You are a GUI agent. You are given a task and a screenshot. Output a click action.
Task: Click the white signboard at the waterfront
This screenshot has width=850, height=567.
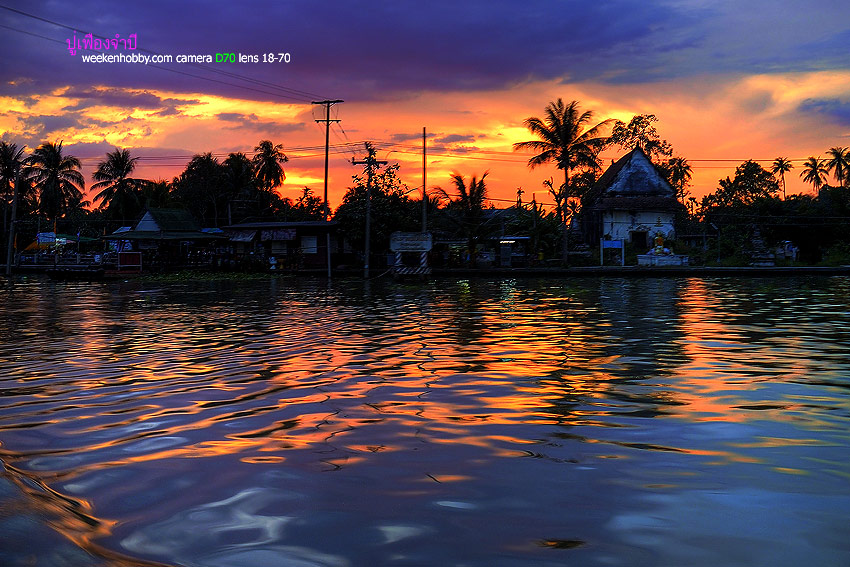click(x=411, y=241)
